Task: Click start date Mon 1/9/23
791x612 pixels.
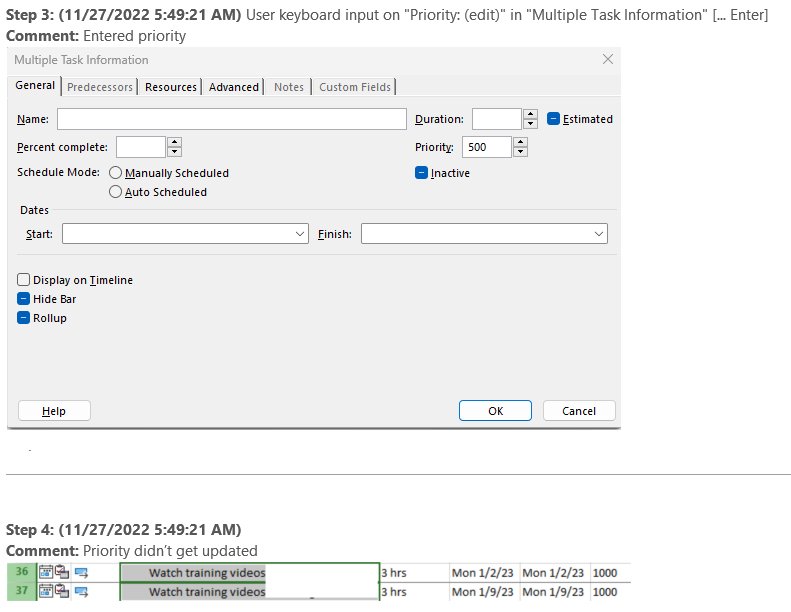Action: click(x=483, y=592)
